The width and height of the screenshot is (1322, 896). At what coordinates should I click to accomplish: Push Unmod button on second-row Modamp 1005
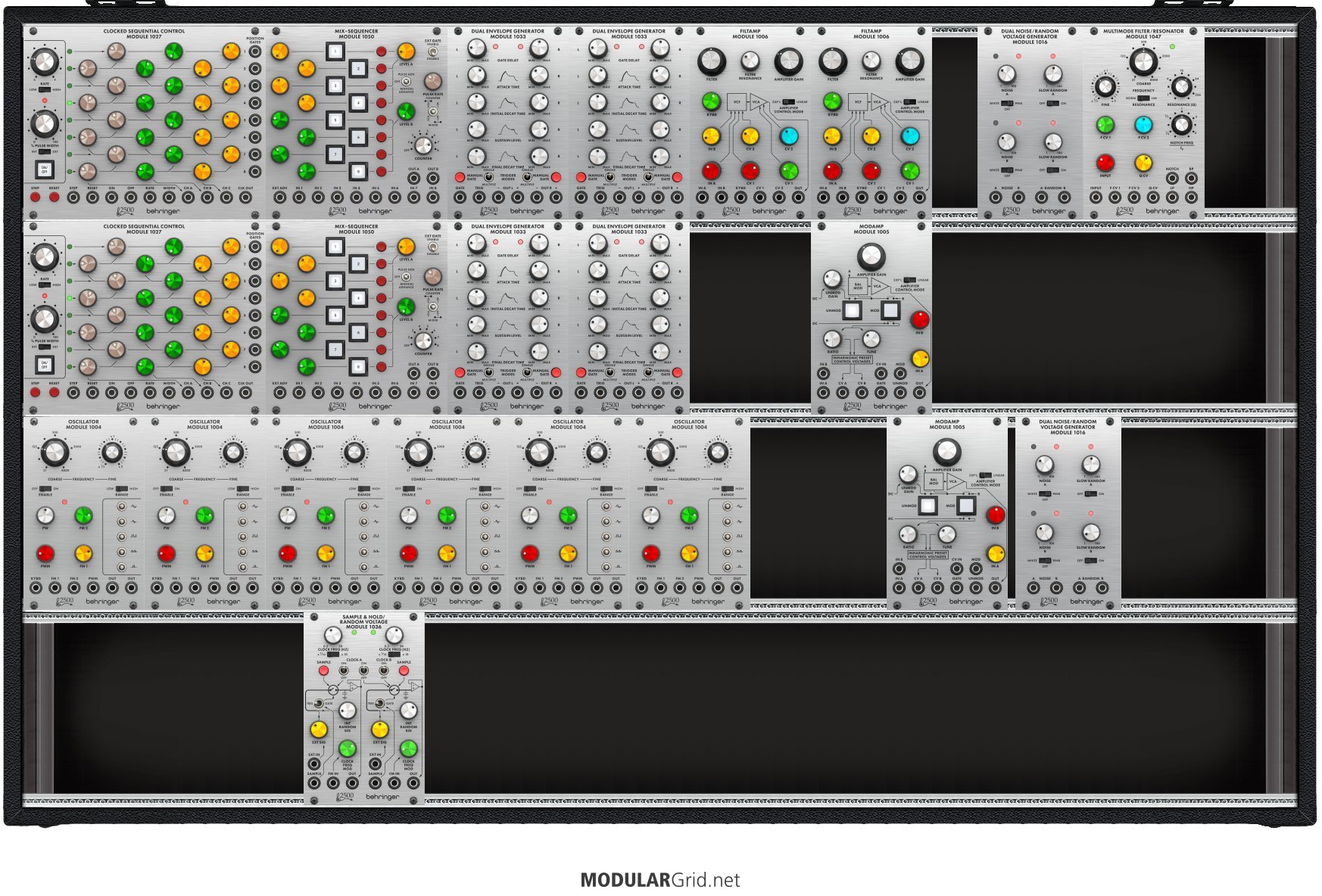coord(853,310)
